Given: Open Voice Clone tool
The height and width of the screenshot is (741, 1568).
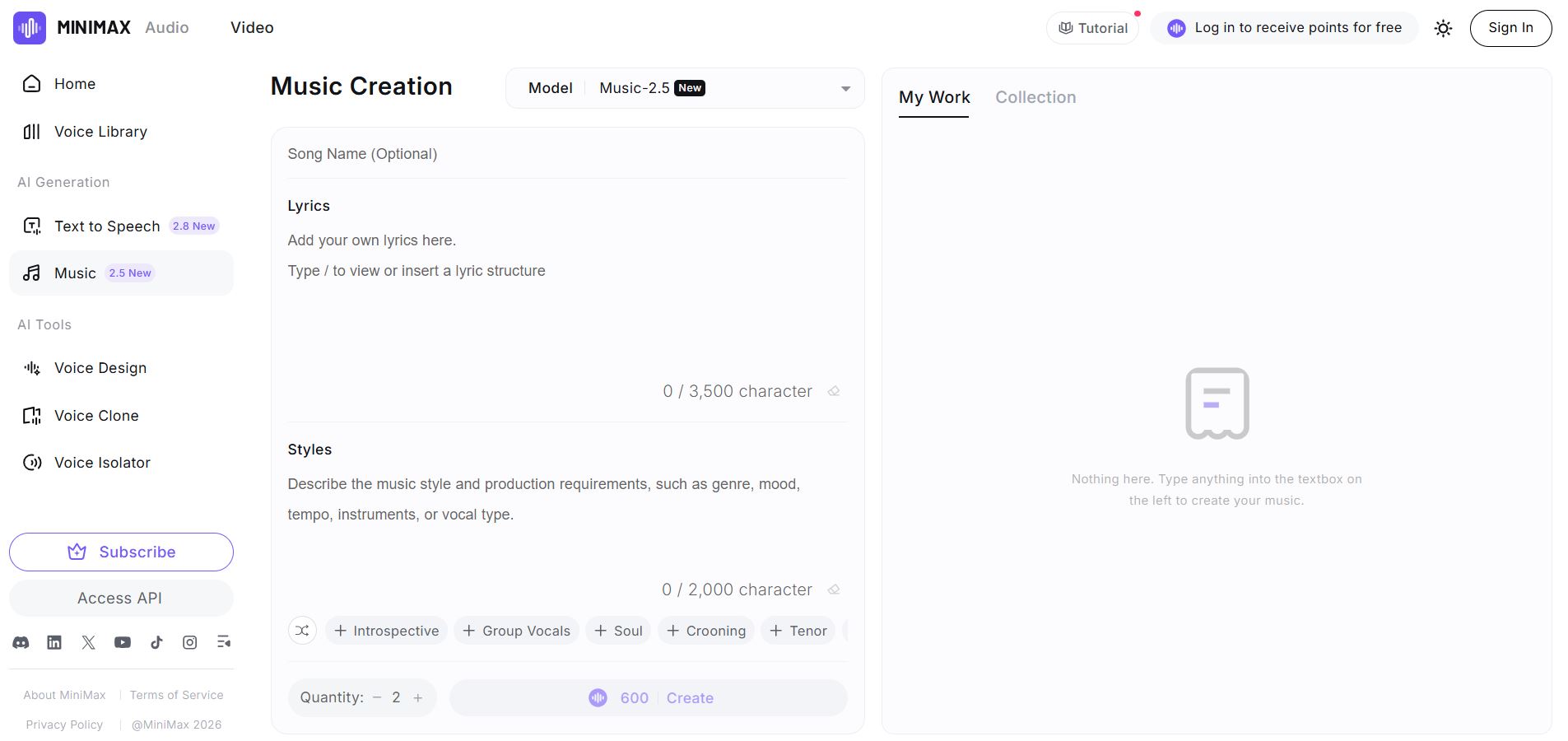Looking at the screenshot, I should pos(121,416).
